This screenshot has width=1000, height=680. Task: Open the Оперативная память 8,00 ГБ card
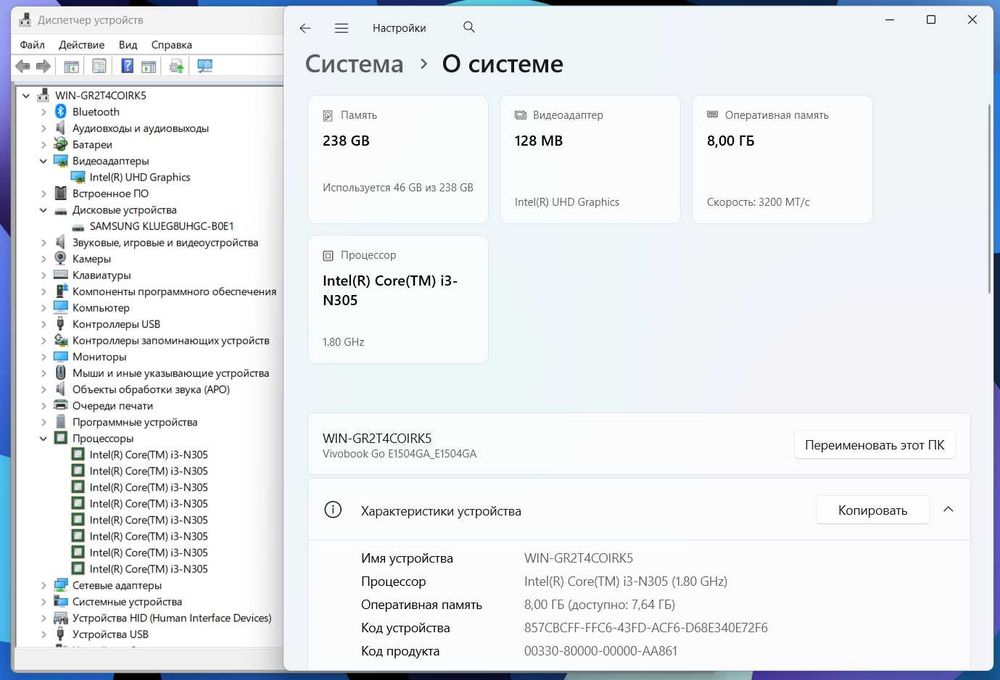pos(782,159)
